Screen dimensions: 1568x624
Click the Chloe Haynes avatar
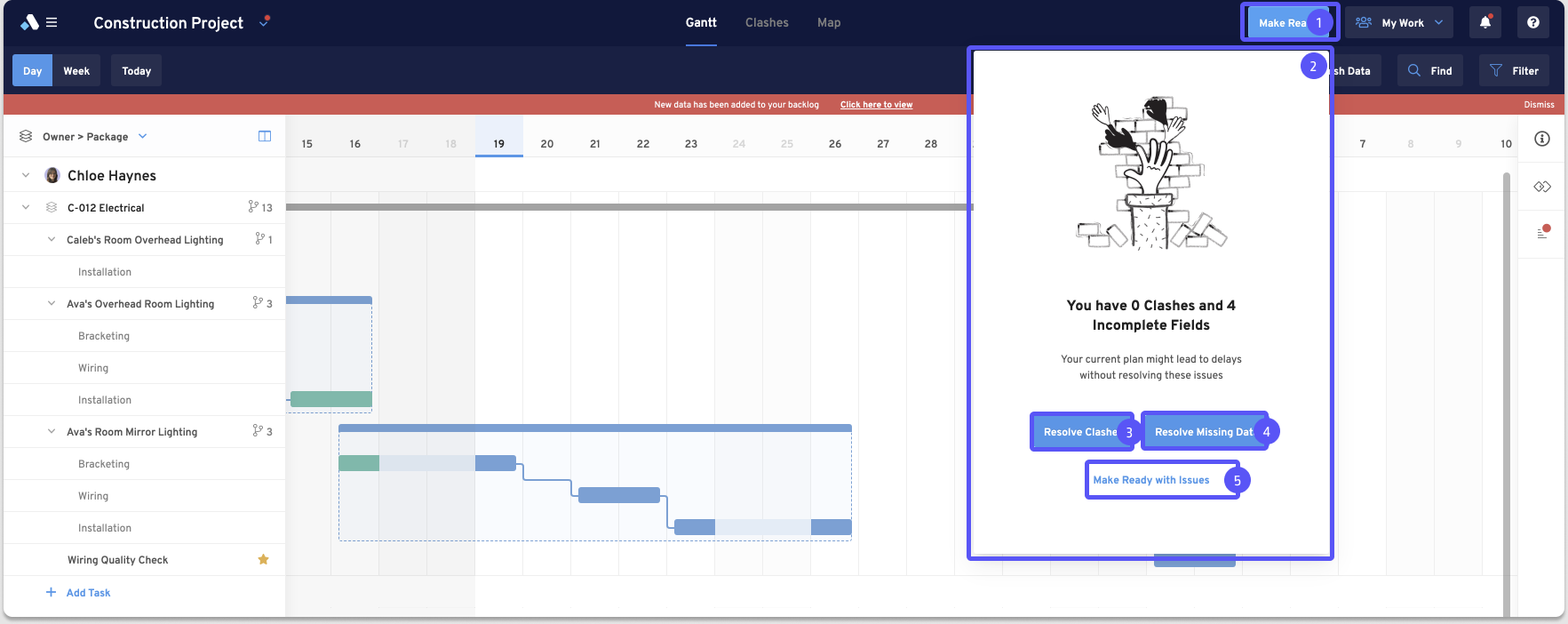pyautogui.click(x=52, y=175)
